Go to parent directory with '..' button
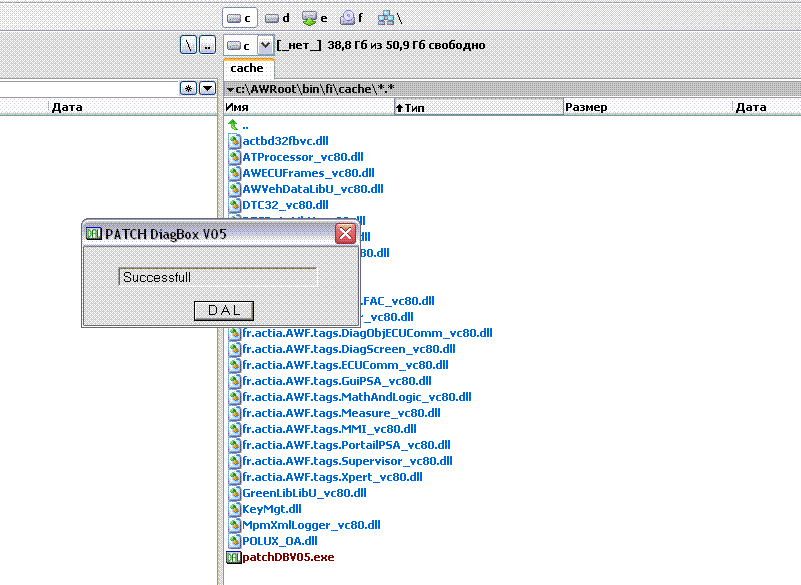The height and width of the screenshot is (585, 801). (207, 45)
